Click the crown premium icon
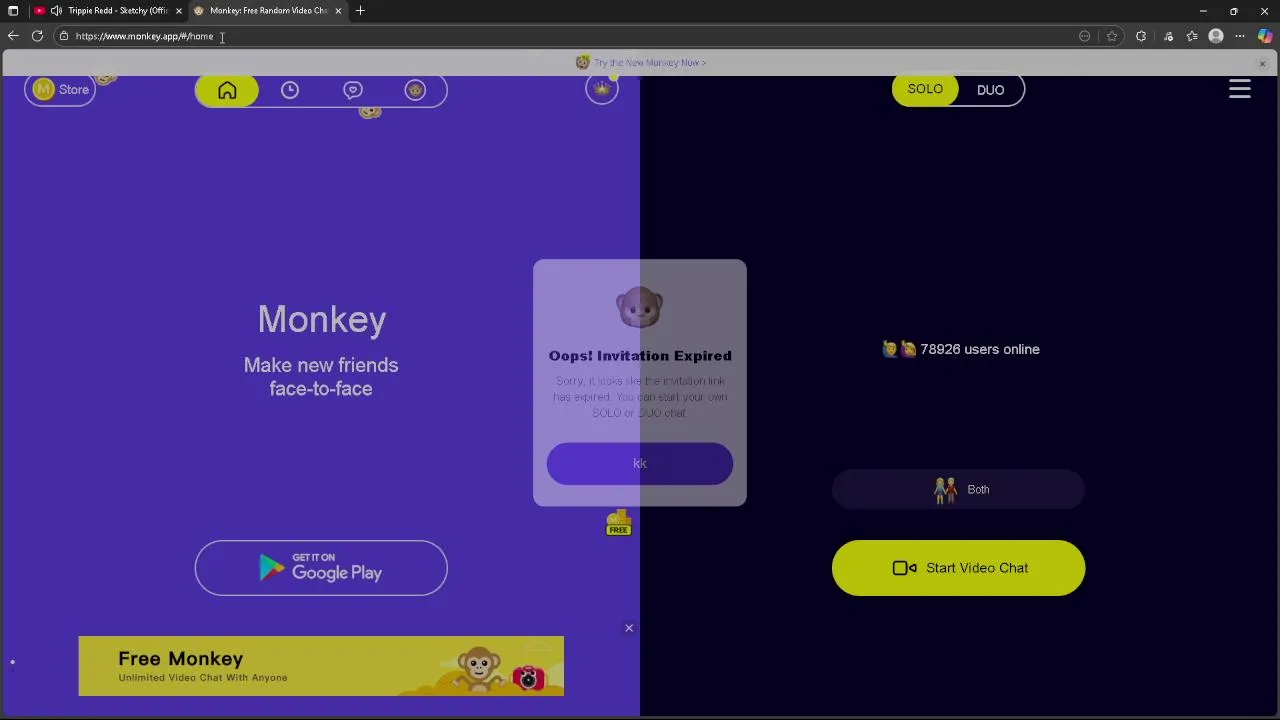The height and width of the screenshot is (720, 1280). tap(602, 90)
